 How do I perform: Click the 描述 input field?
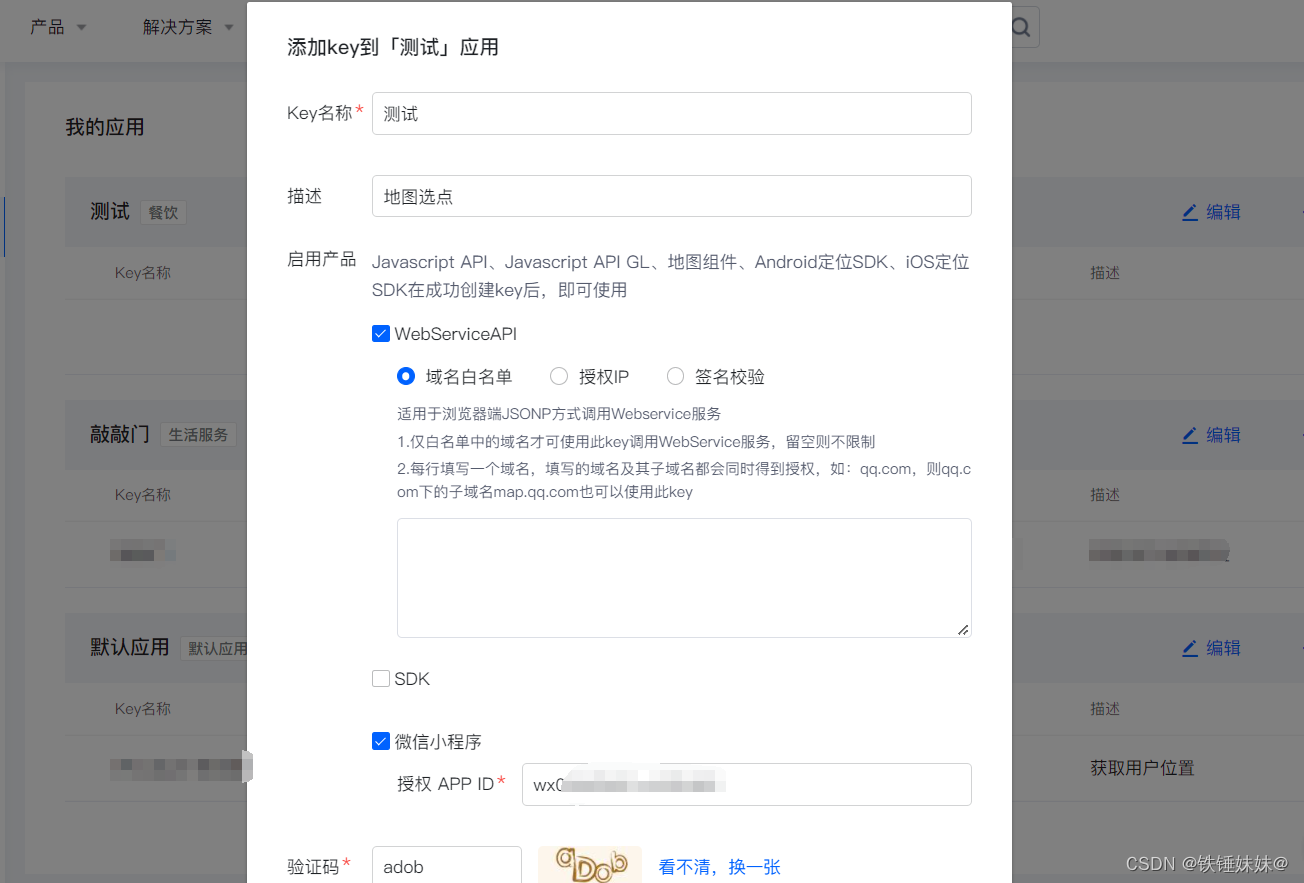click(x=672, y=196)
